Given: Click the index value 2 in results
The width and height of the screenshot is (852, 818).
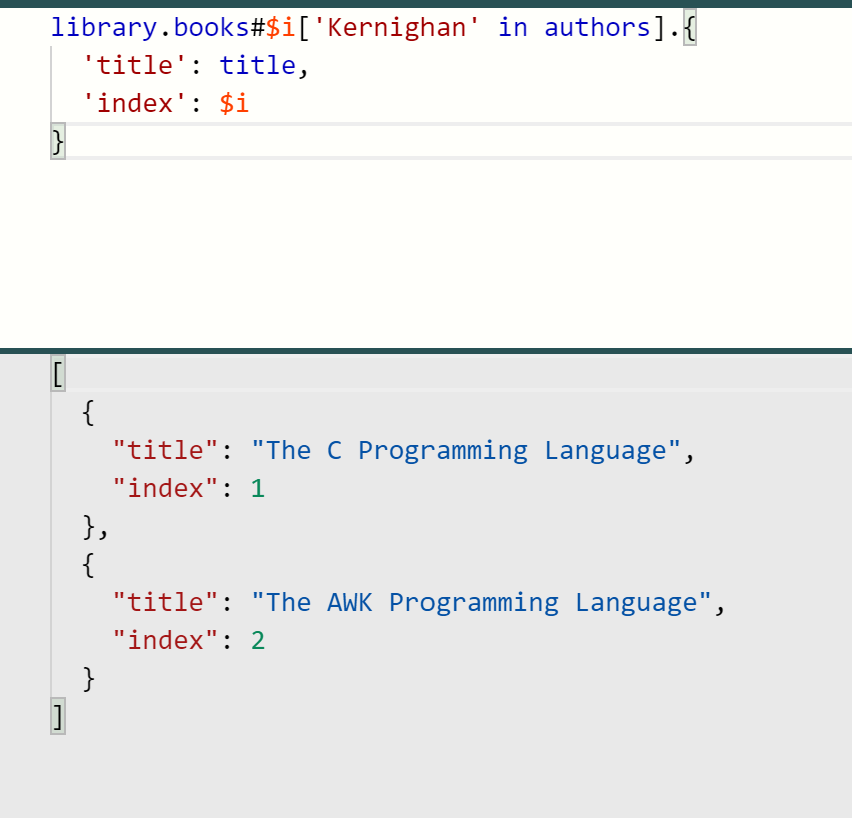Looking at the screenshot, I should pos(258,640).
